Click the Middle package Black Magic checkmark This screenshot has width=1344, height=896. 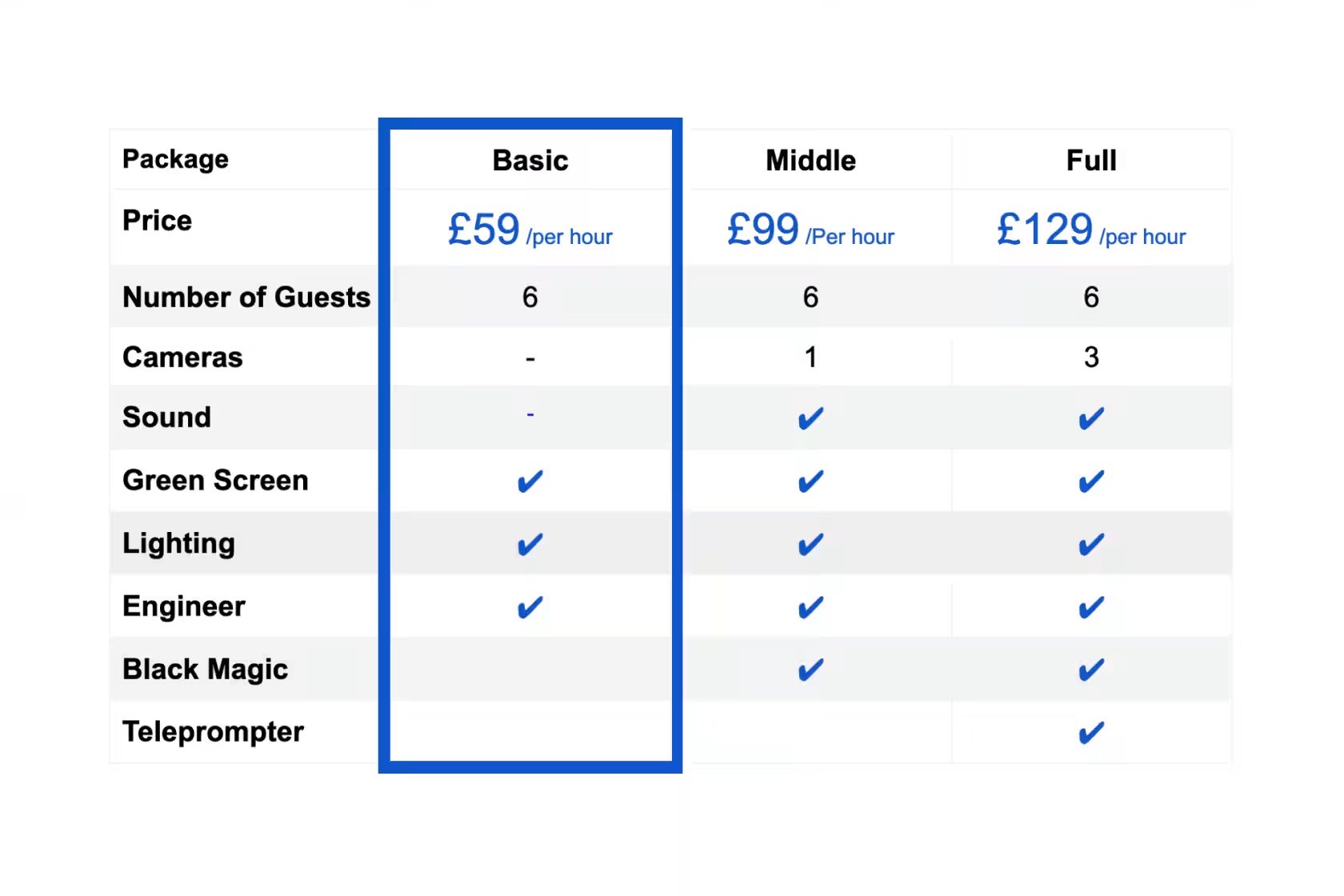tap(810, 670)
